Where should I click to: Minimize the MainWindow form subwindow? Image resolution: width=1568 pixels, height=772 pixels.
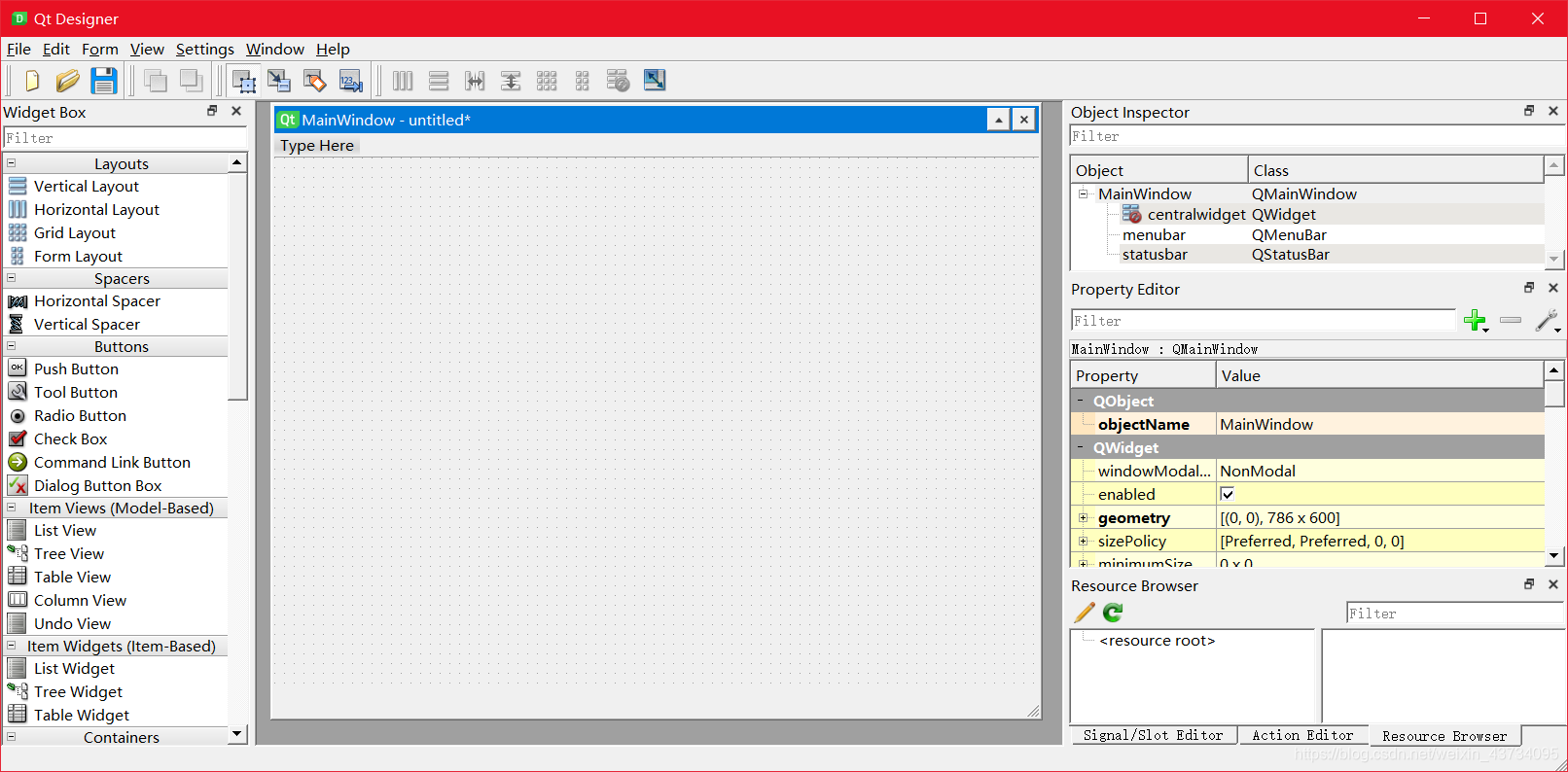tap(998, 120)
